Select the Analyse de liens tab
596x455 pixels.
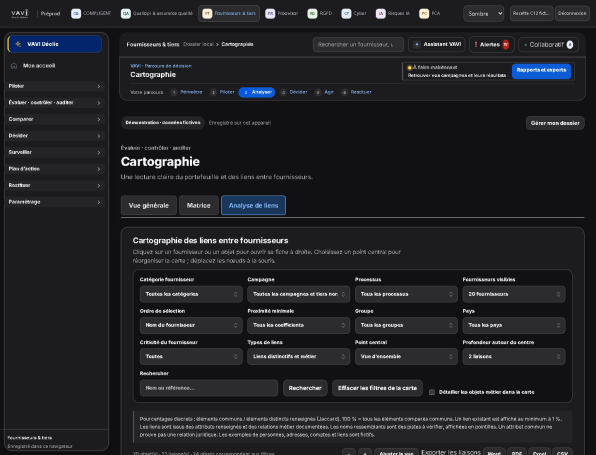tap(253, 205)
